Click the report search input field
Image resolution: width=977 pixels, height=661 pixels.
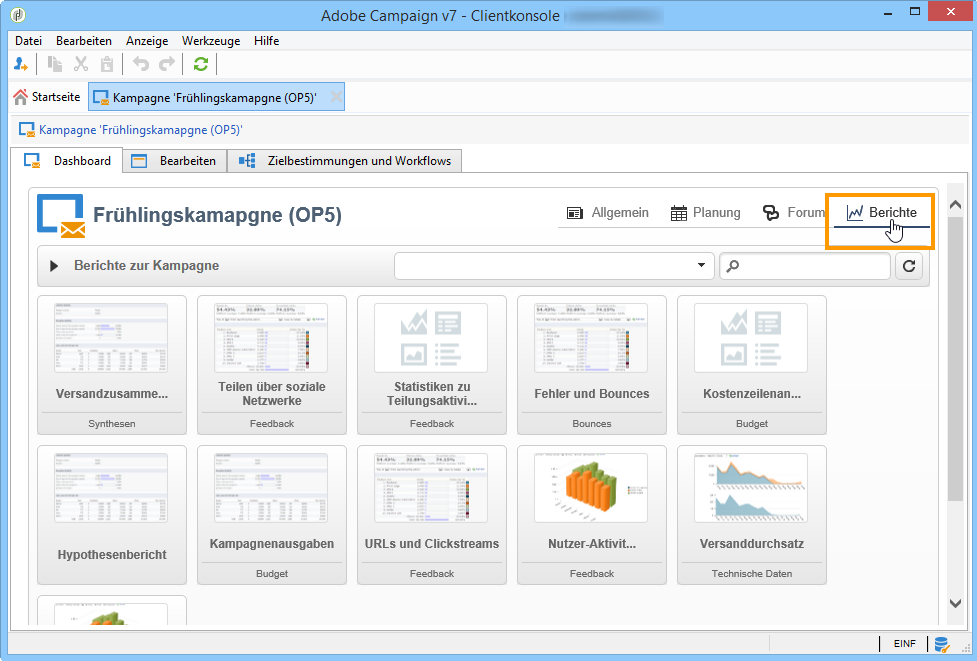805,266
